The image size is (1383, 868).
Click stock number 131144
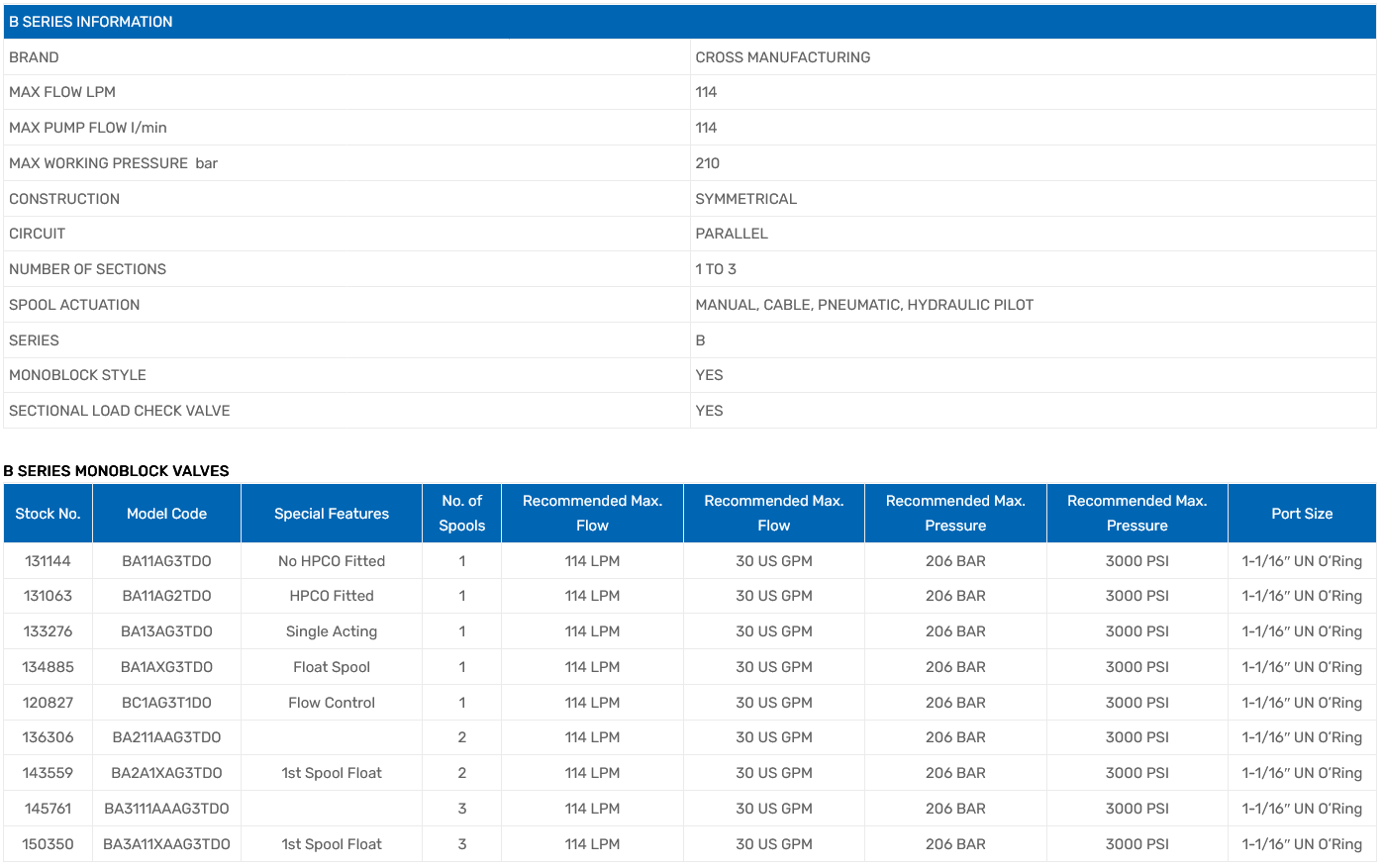48,561
